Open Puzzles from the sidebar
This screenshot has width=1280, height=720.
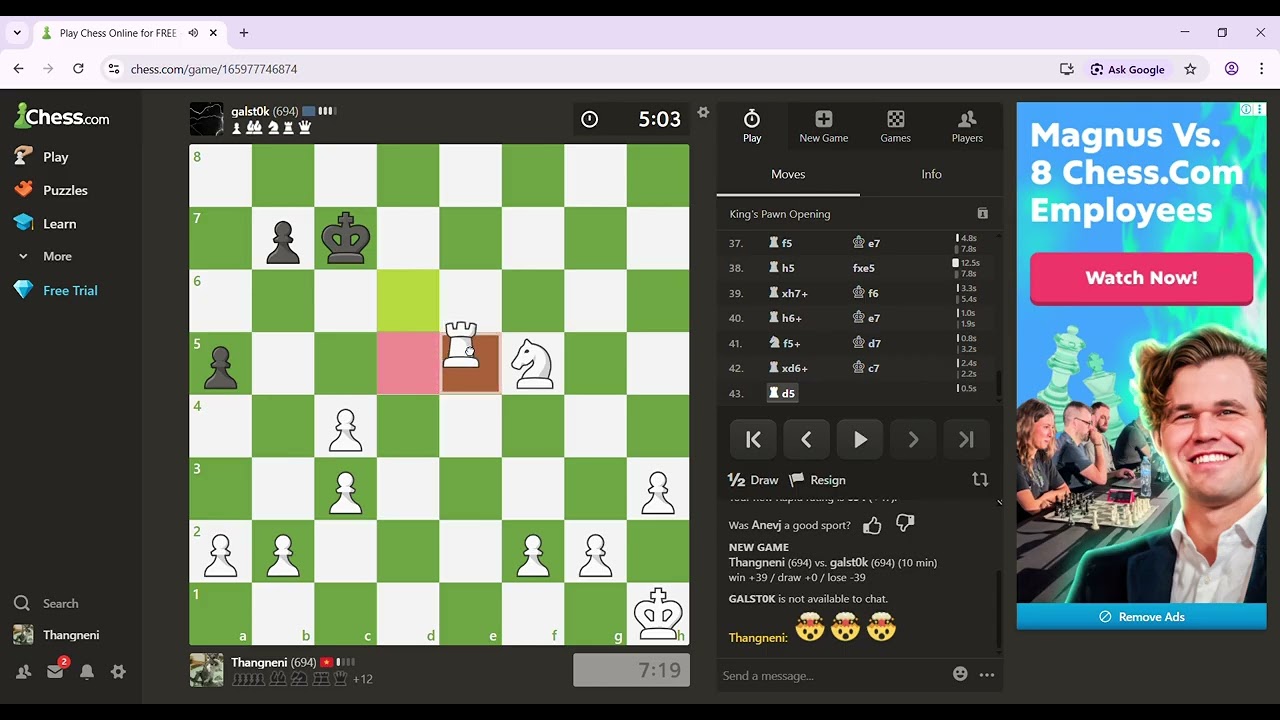click(x=51, y=190)
